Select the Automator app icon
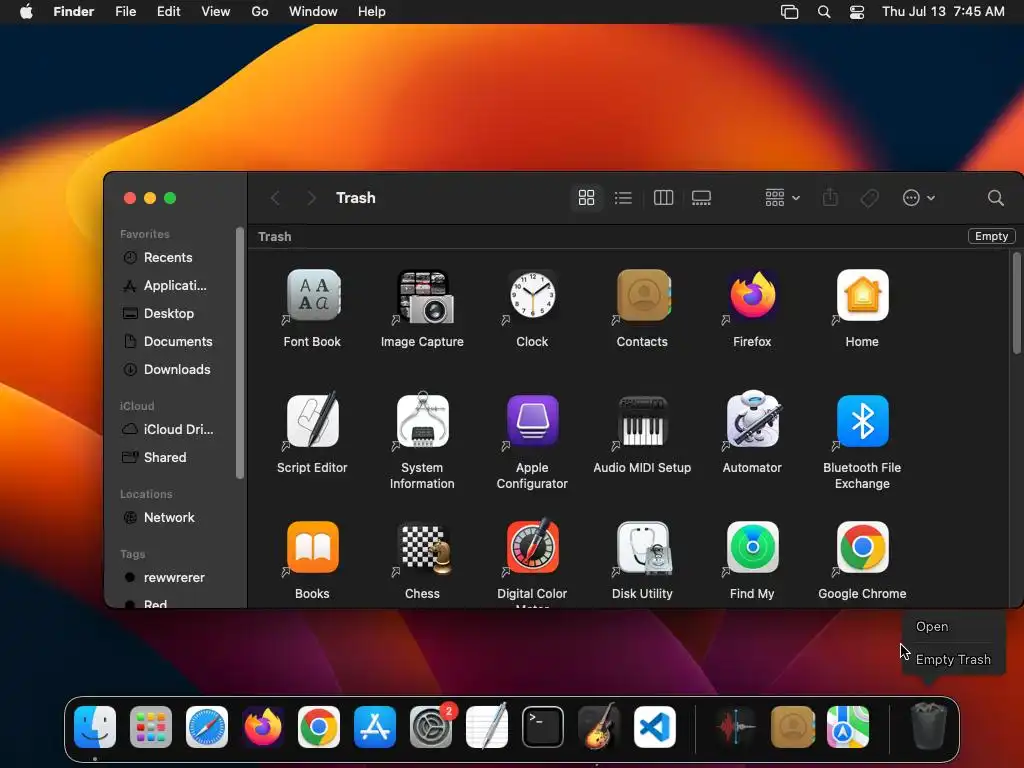This screenshot has height=768, width=1024. (x=753, y=421)
